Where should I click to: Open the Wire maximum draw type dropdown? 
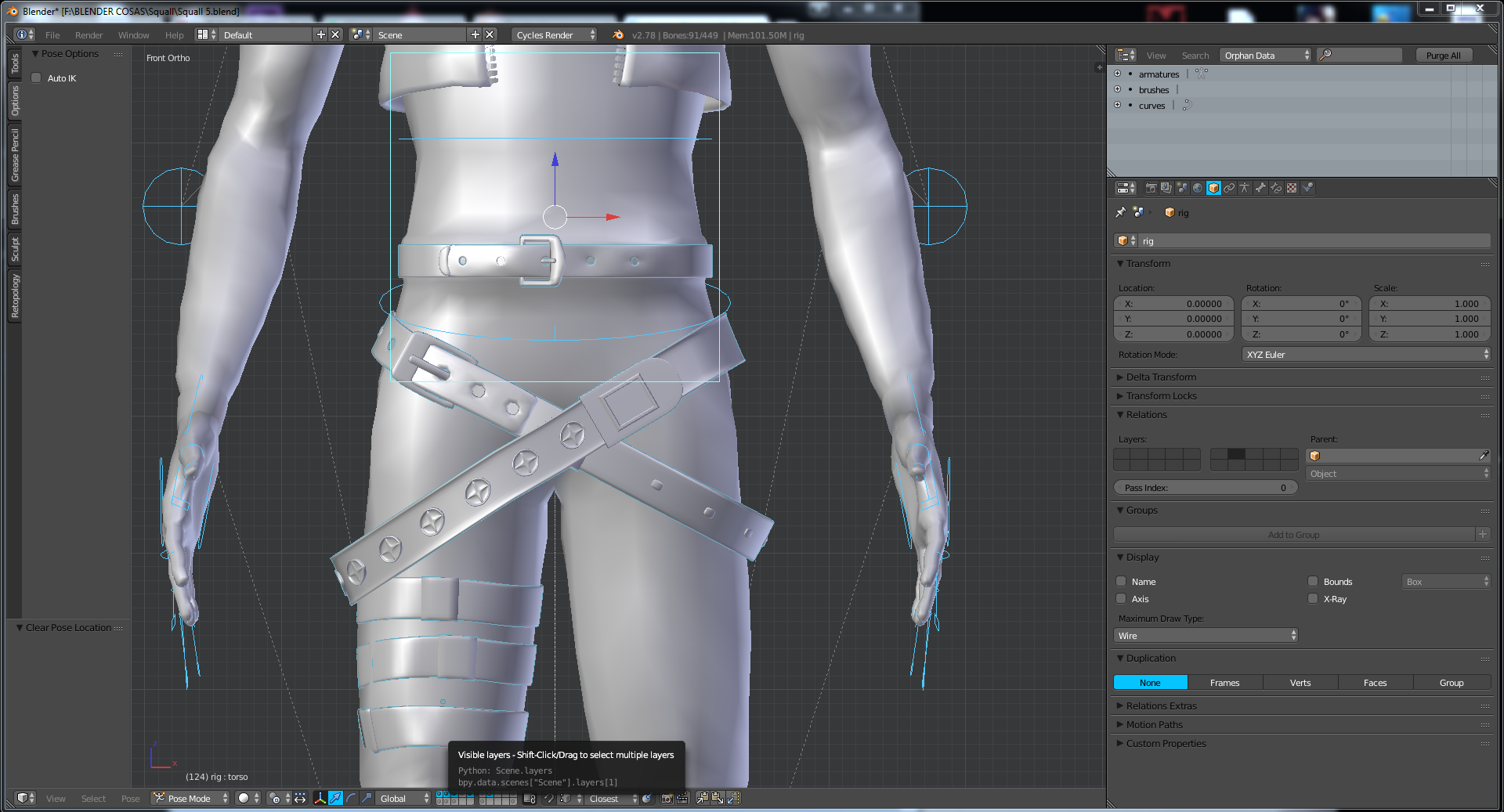(1206, 635)
